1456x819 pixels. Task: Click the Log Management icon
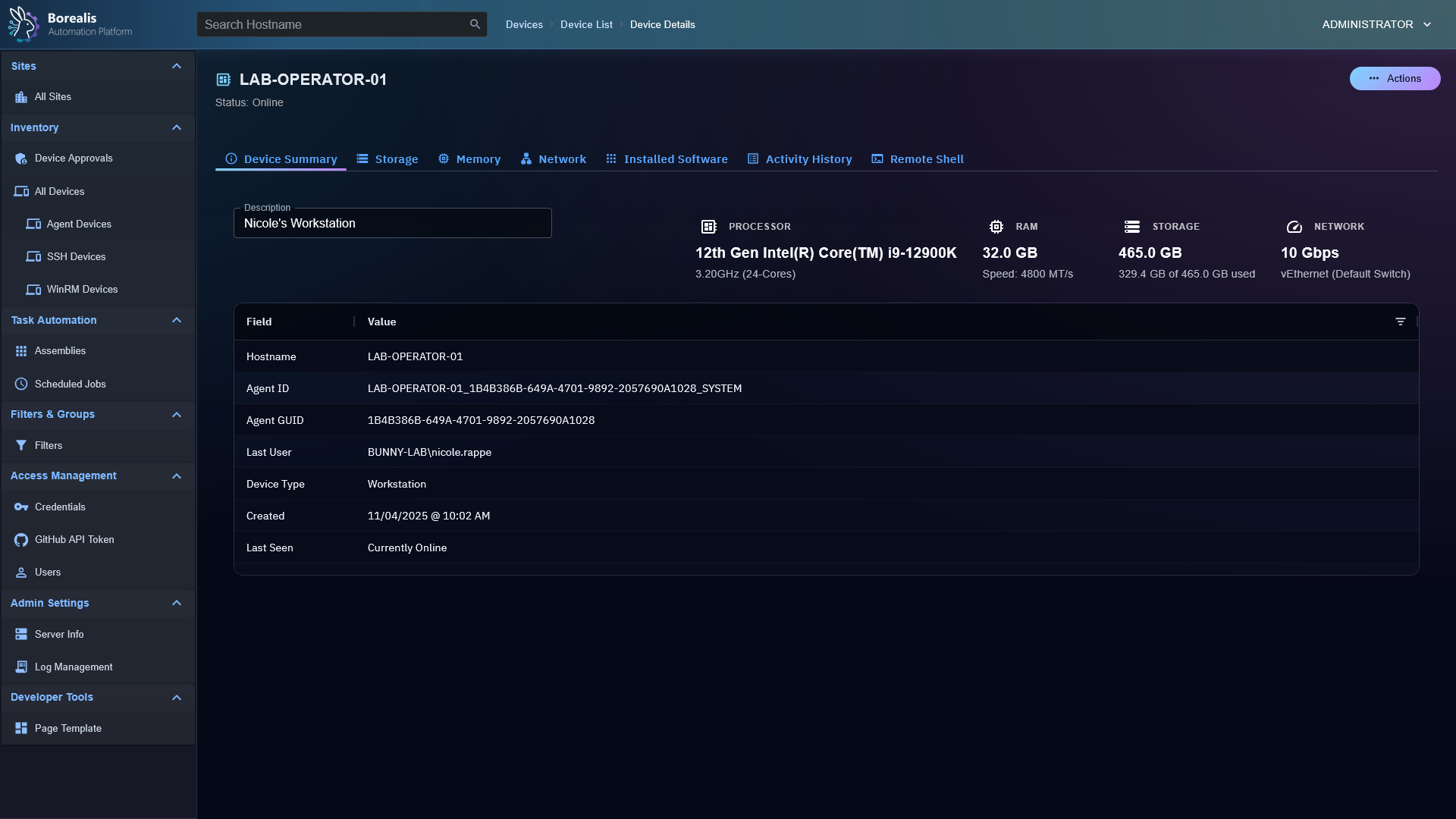pos(21,667)
